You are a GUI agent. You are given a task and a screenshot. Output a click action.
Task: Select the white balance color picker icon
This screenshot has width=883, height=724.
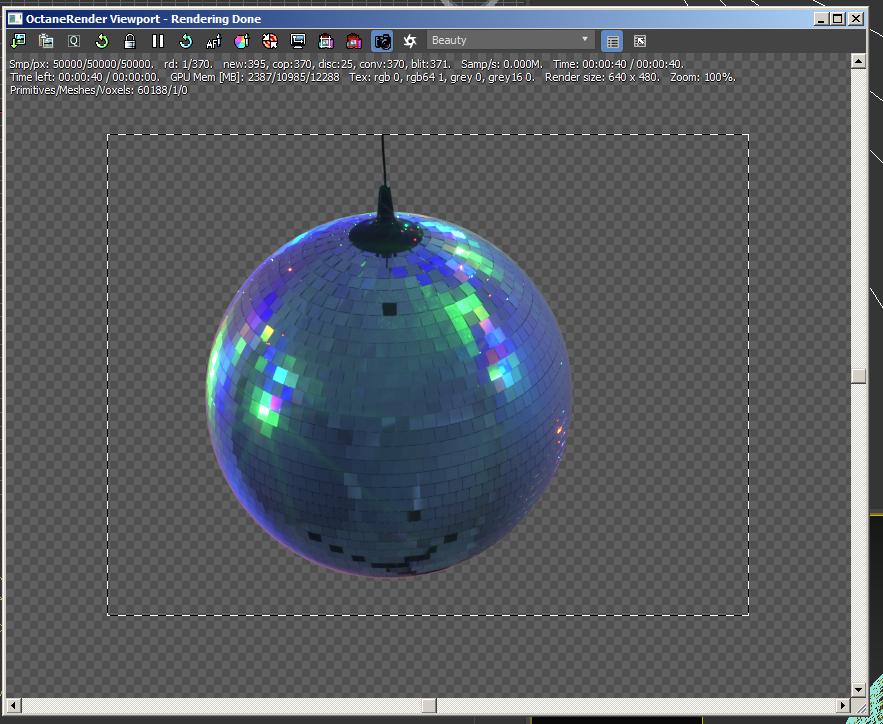tap(241, 41)
